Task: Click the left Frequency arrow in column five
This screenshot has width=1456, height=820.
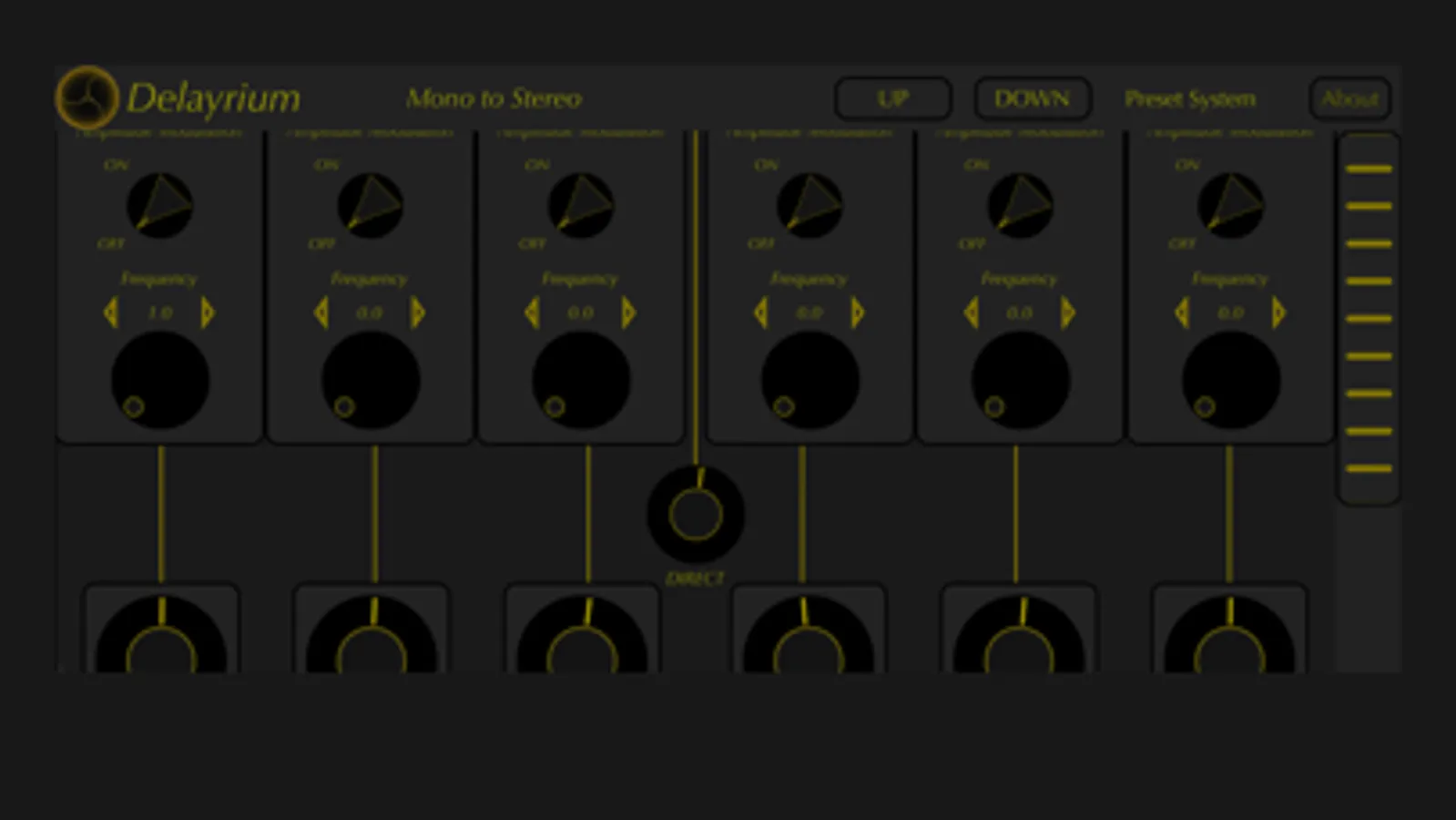Action: pyautogui.click(x=971, y=313)
